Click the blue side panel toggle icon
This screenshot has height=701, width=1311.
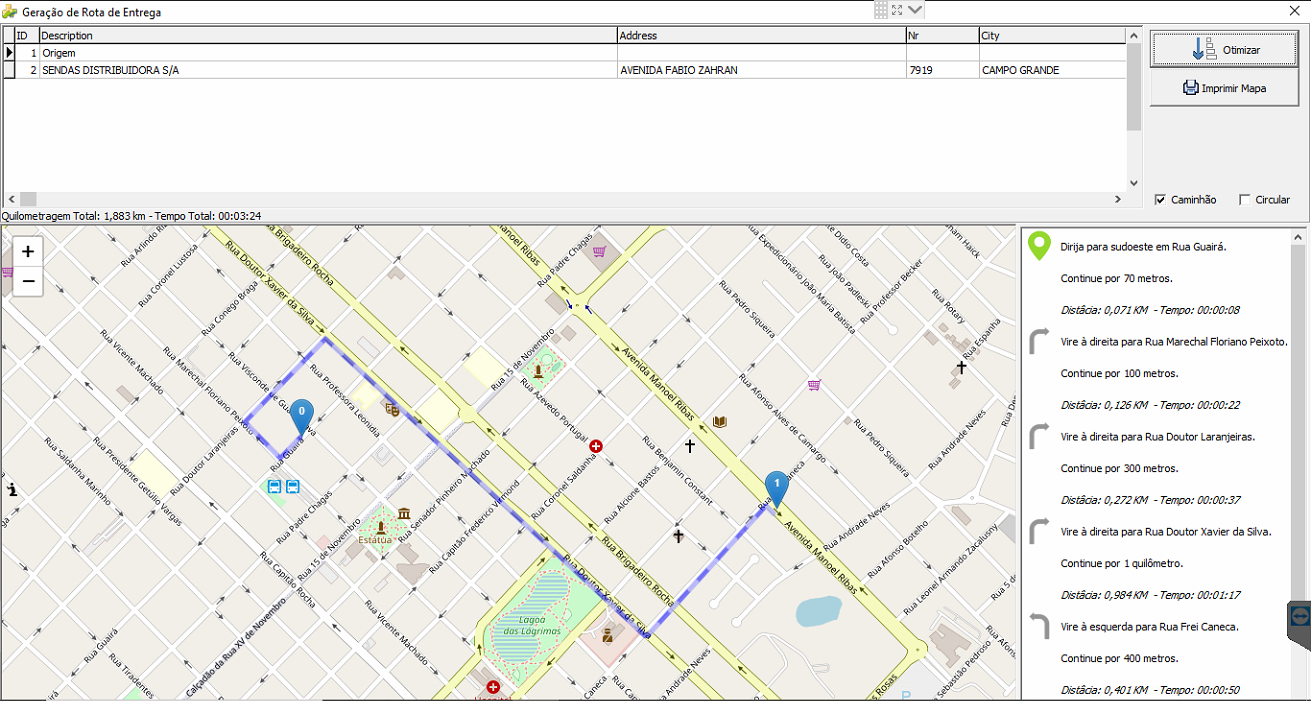(1299, 617)
